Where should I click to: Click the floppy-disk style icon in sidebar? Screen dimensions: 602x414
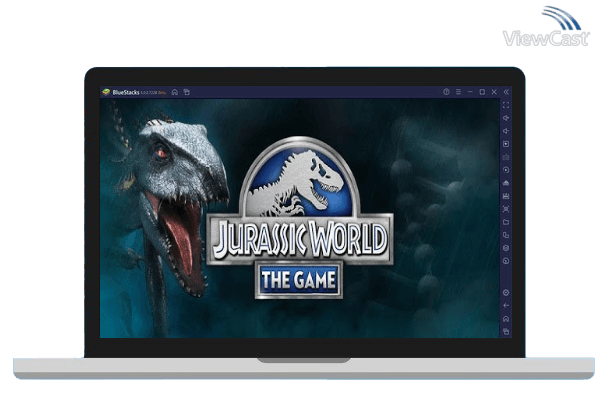point(506,196)
